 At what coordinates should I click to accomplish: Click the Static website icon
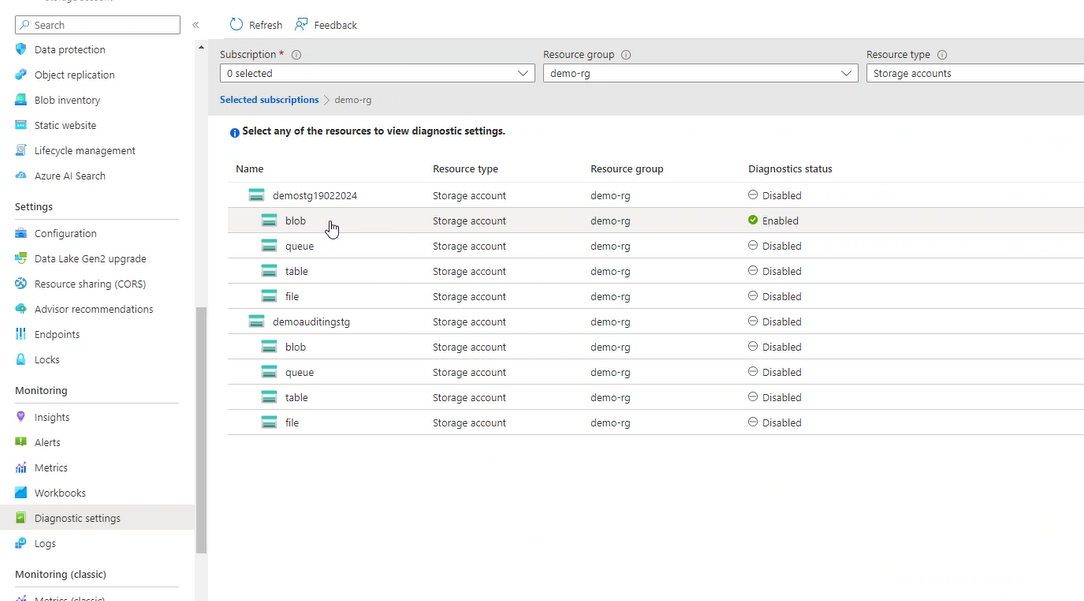(x=21, y=125)
